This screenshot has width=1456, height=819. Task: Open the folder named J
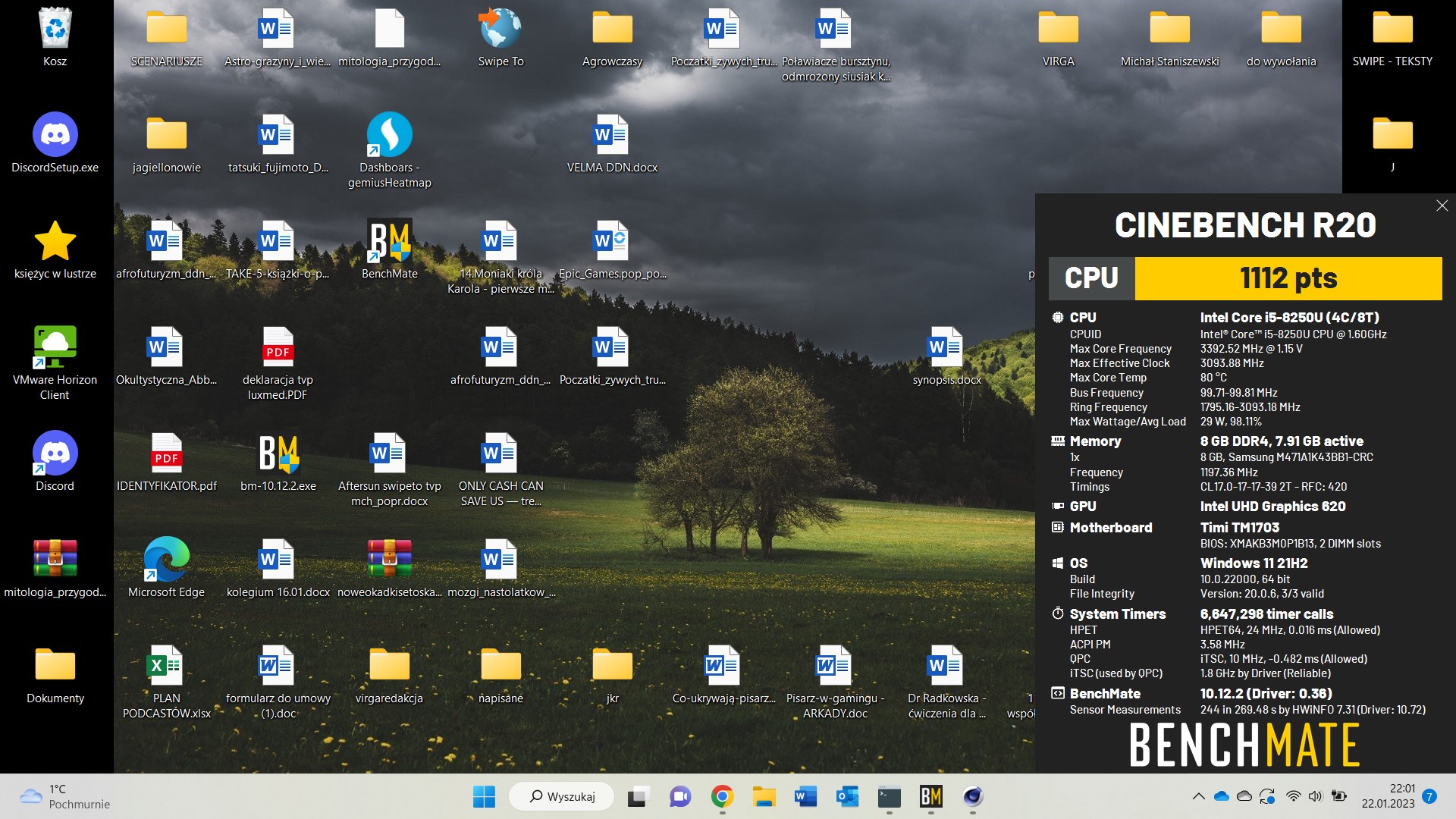click(1393, 134)
